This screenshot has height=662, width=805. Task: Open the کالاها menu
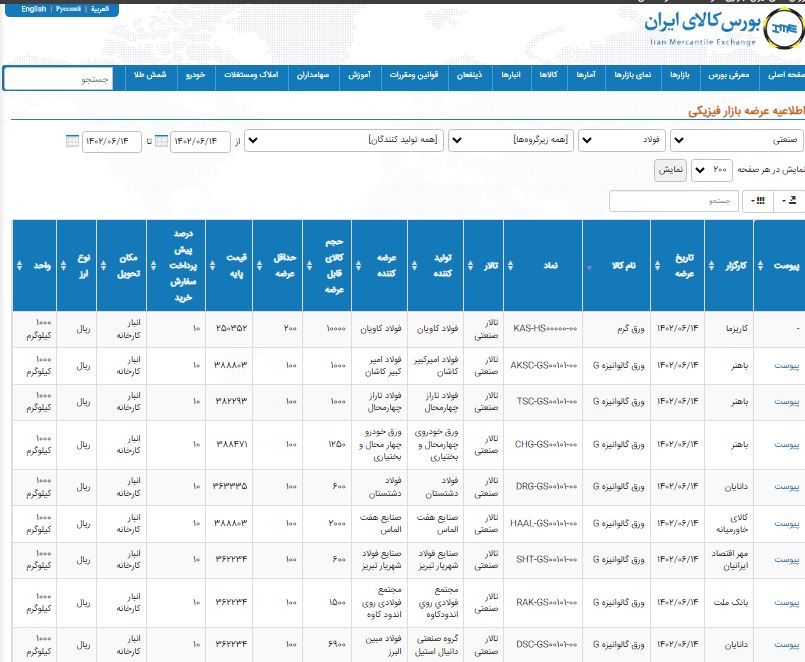click(549, 75)
